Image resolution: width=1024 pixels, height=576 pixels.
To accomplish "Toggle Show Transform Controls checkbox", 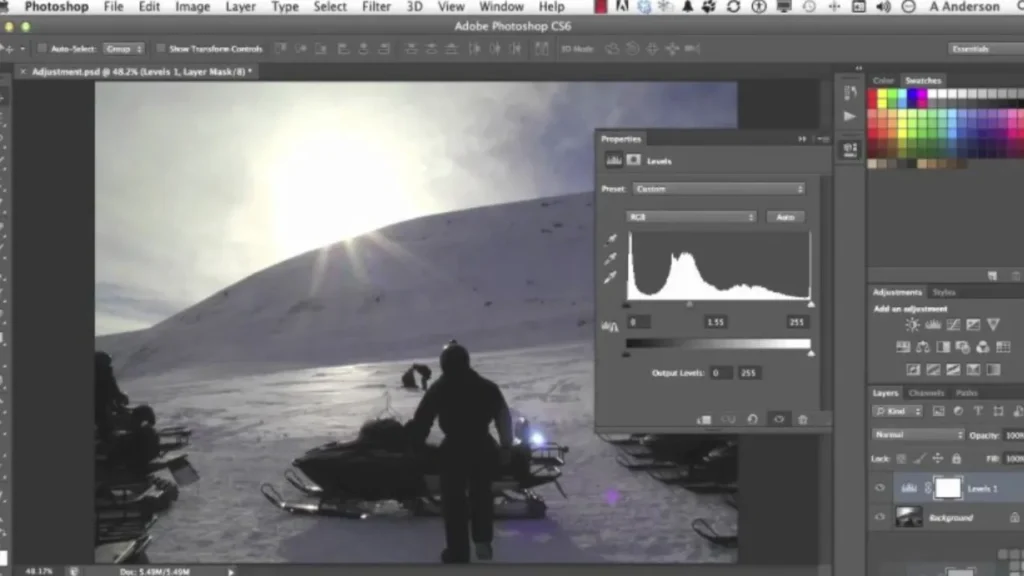I will coord(160,48).
